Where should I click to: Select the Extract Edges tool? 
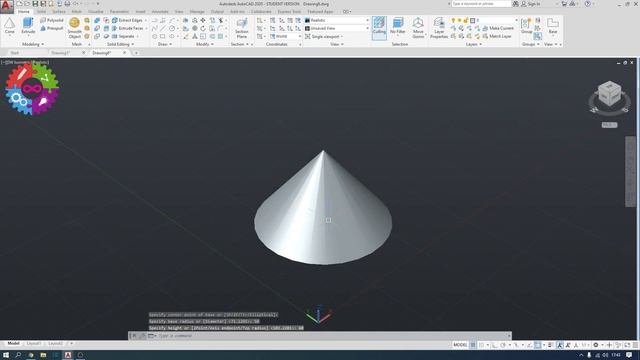(127, 20)
